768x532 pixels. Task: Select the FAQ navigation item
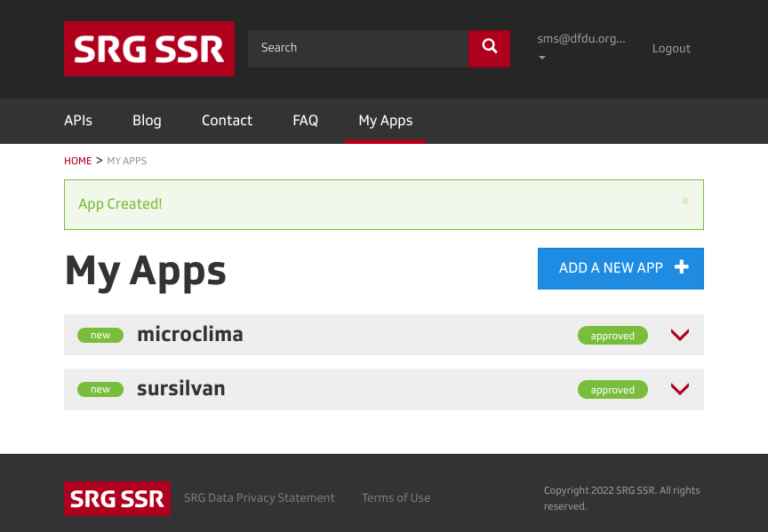click(x=305, y=120)
